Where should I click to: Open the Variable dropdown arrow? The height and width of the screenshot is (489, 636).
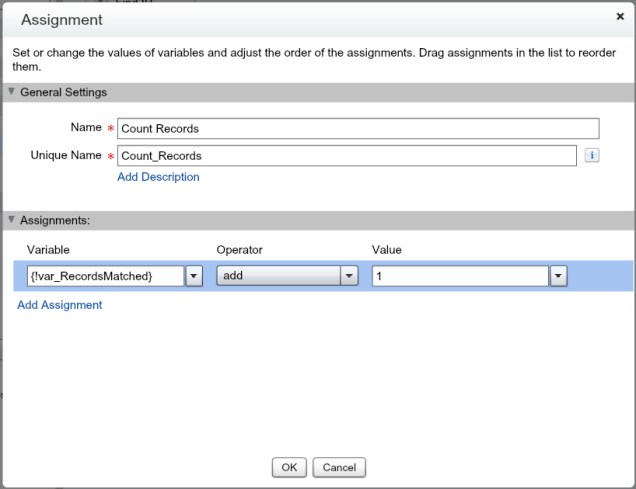pos(194,276)
